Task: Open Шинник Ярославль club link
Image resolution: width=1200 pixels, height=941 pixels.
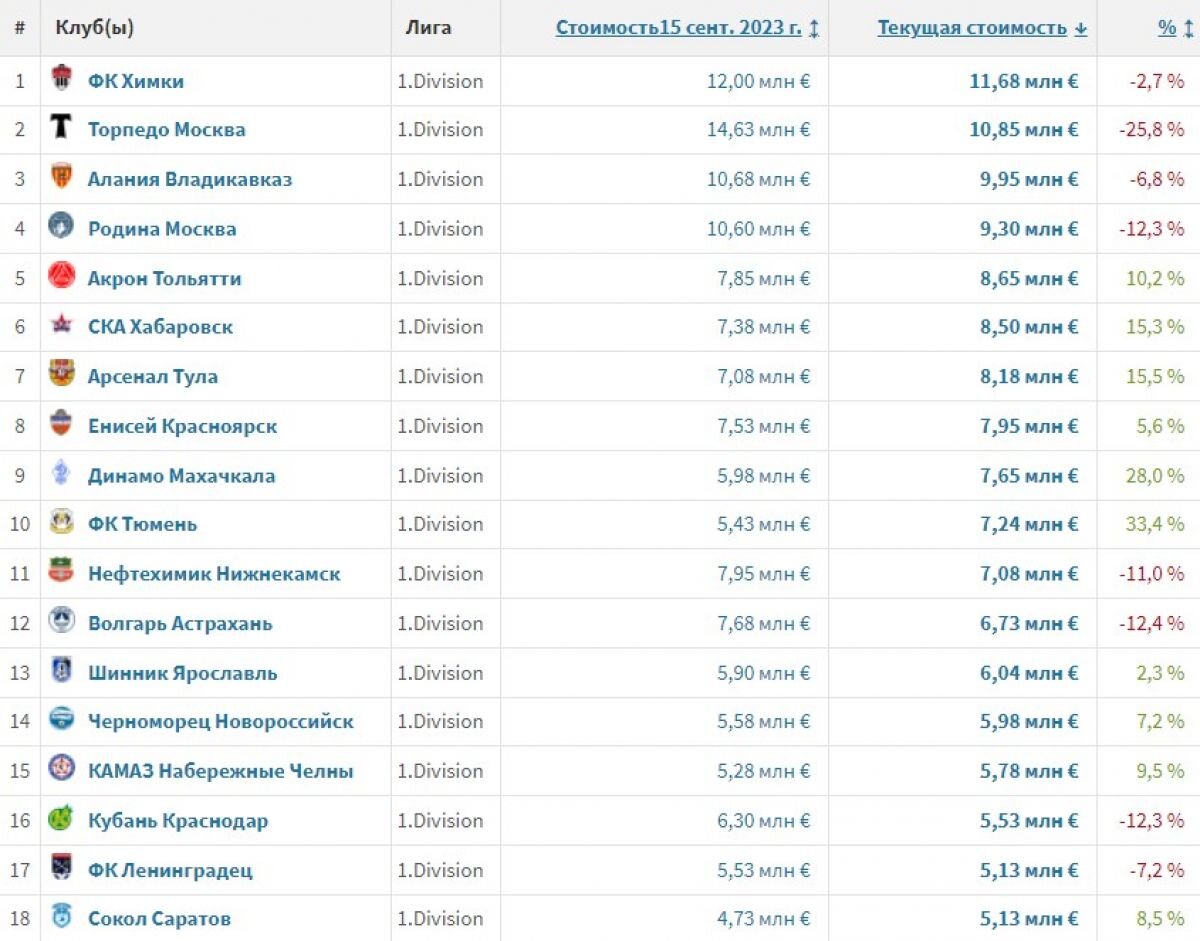Action: 183,673
